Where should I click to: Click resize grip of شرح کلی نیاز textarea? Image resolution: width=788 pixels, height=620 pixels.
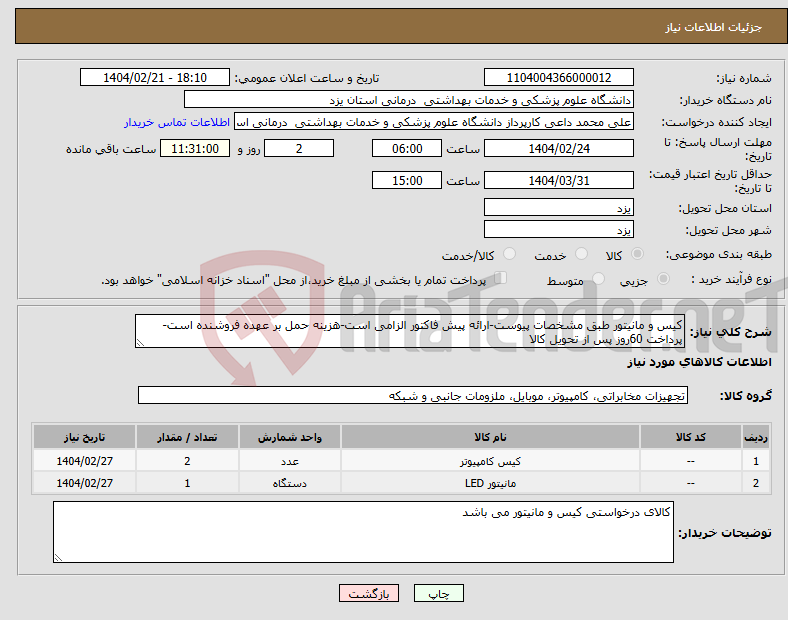click(140, 343)
